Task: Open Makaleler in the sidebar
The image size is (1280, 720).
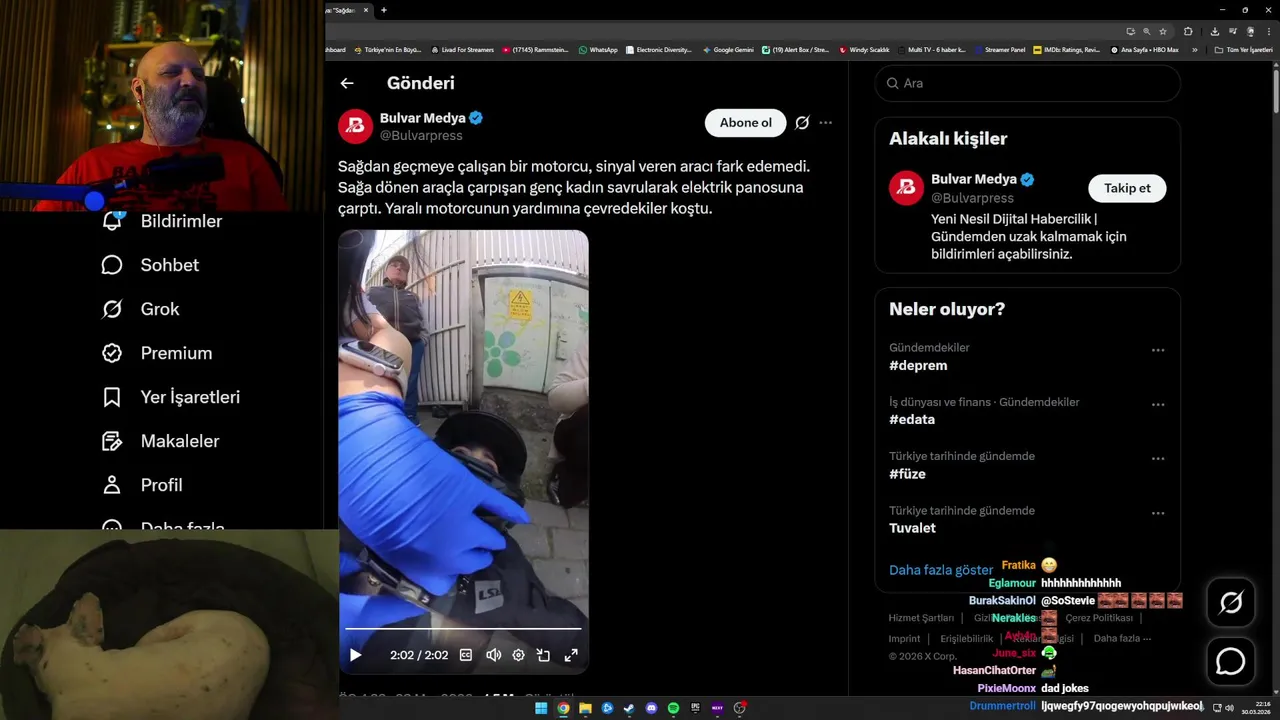Action: pyautogui.click(x=160, y=441)
